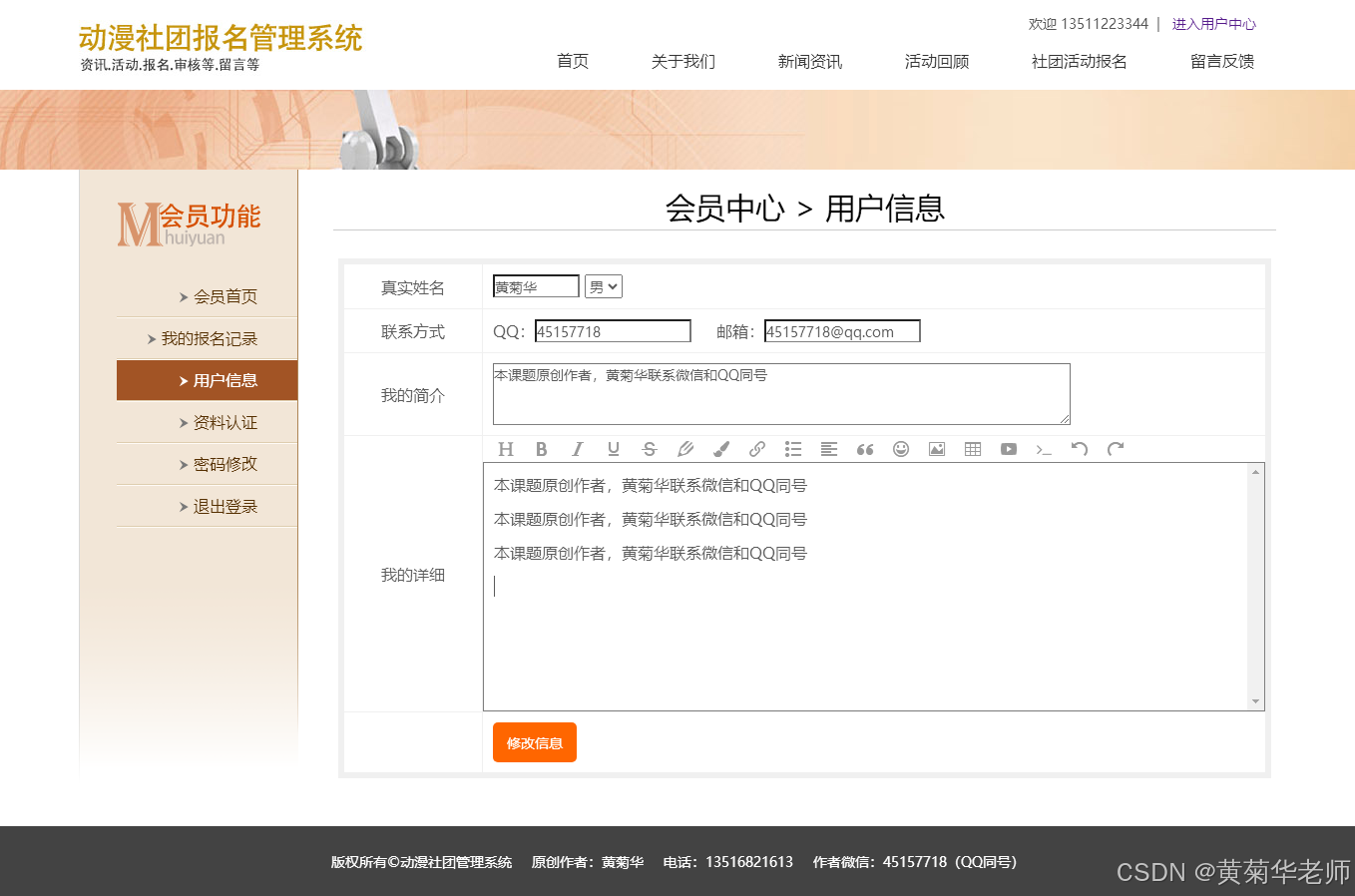Insert an image via the image icon
This screenshot has width=1355, height=896.
(x=937, y=449)
